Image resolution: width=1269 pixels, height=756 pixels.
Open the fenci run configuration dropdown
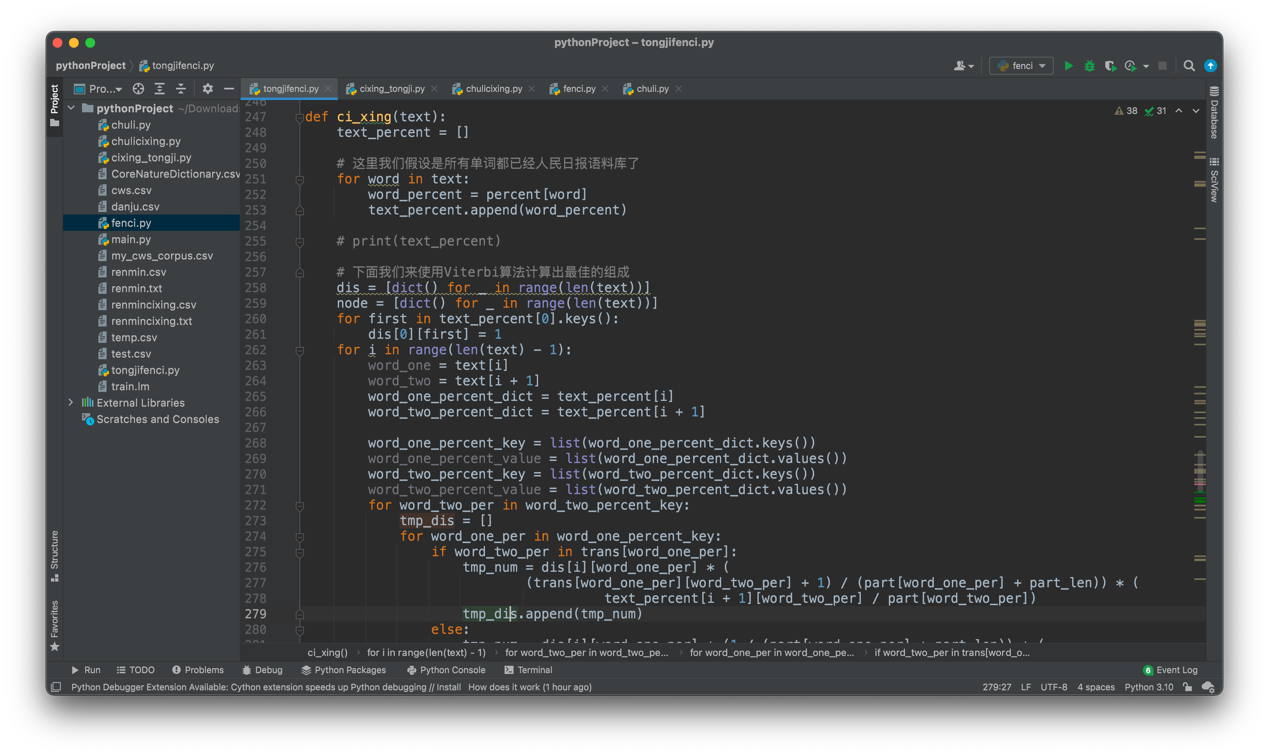pos(1021,66)
